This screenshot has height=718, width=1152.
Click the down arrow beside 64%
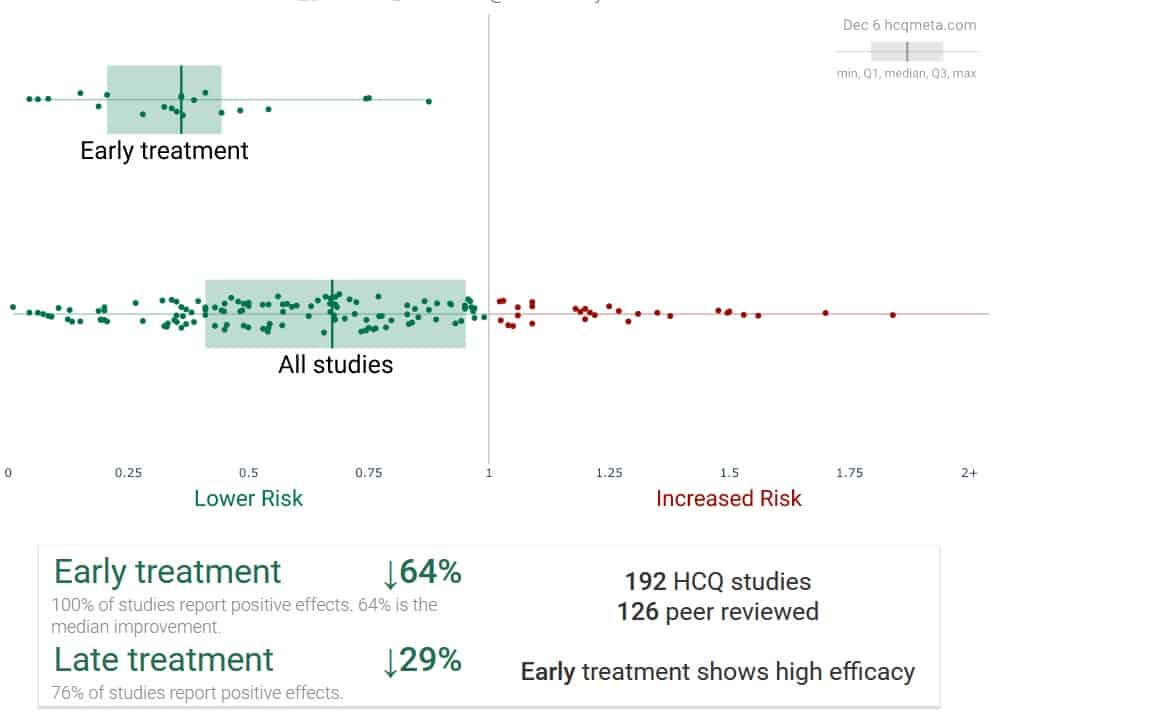[x=390, y=573]
